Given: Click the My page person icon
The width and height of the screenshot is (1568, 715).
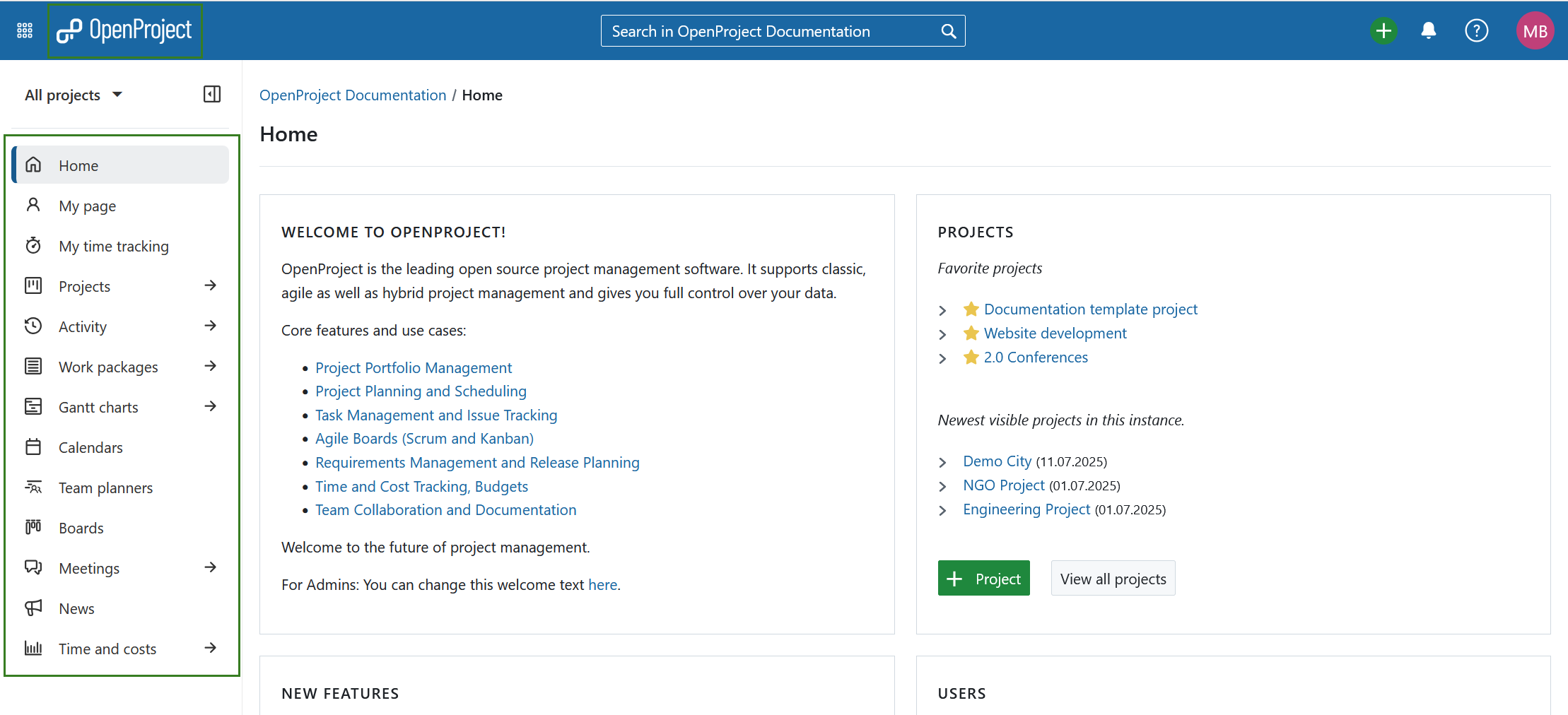Looking at the screenshot, I should 33,205.
